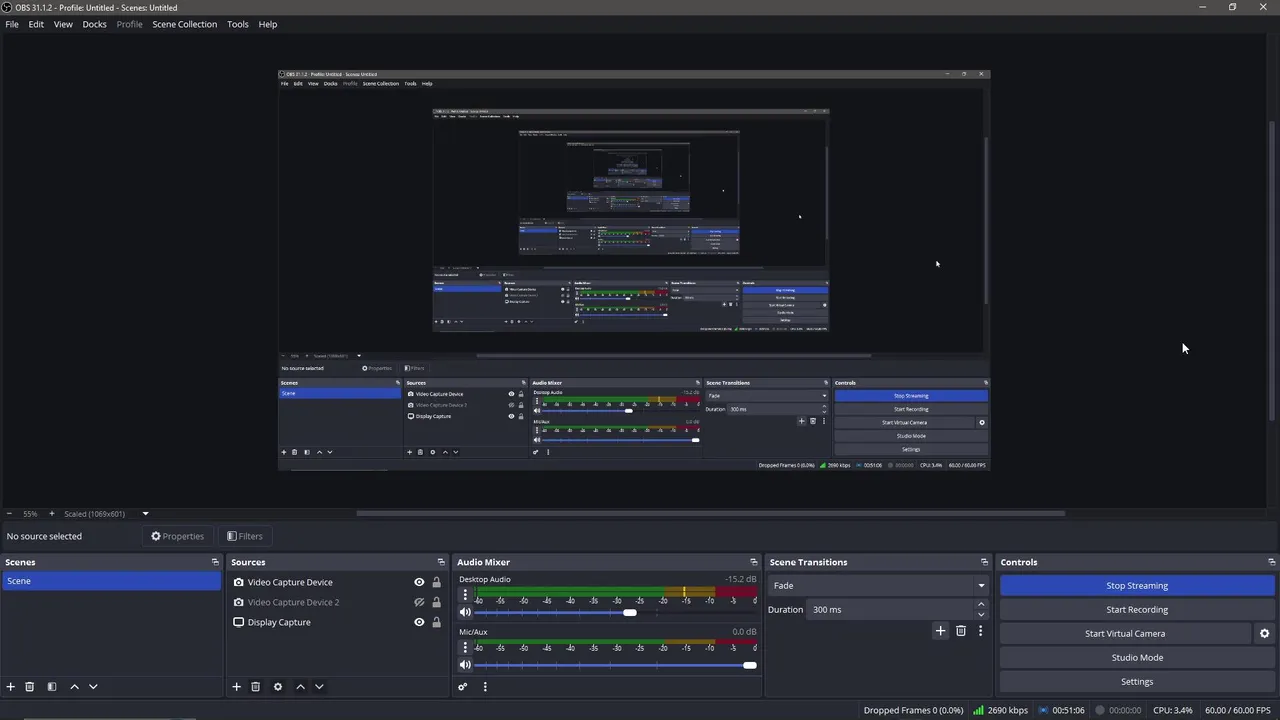1280x720 pixels.
Task: Show Video Capture Device 2 source
Action: coord(419,602)
